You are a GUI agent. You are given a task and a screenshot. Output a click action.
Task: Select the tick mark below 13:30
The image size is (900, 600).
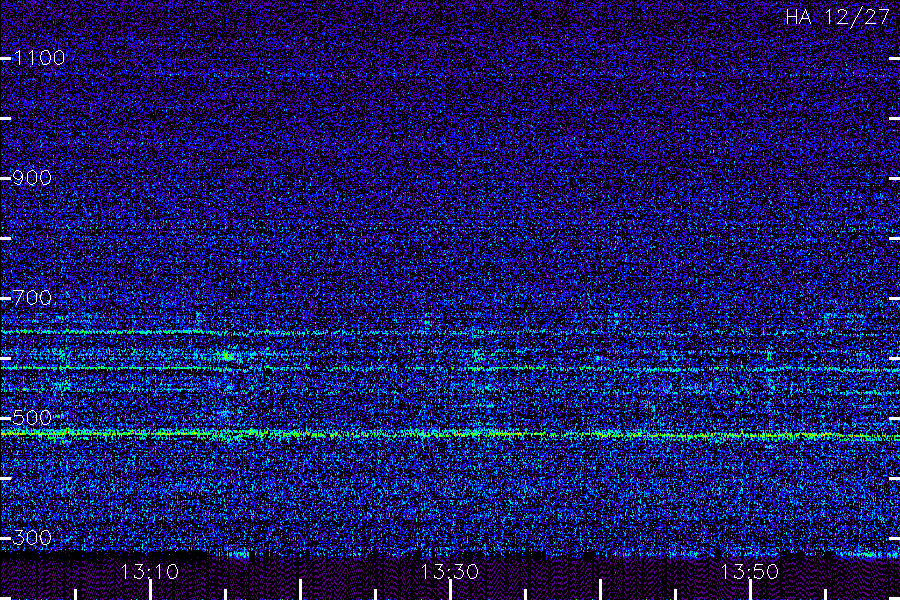(451, 590)
